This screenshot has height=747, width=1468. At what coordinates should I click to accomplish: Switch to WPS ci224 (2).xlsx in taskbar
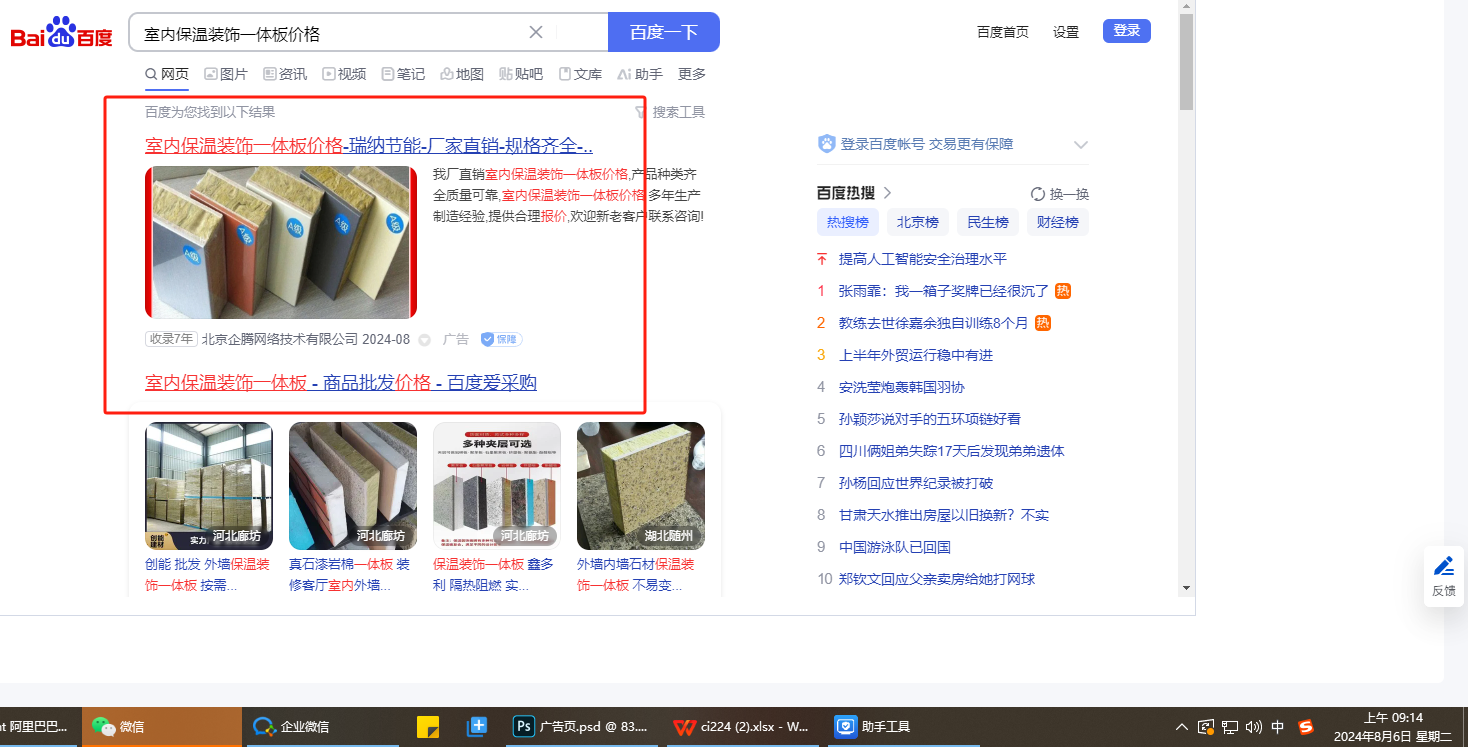tap(741, 727)
